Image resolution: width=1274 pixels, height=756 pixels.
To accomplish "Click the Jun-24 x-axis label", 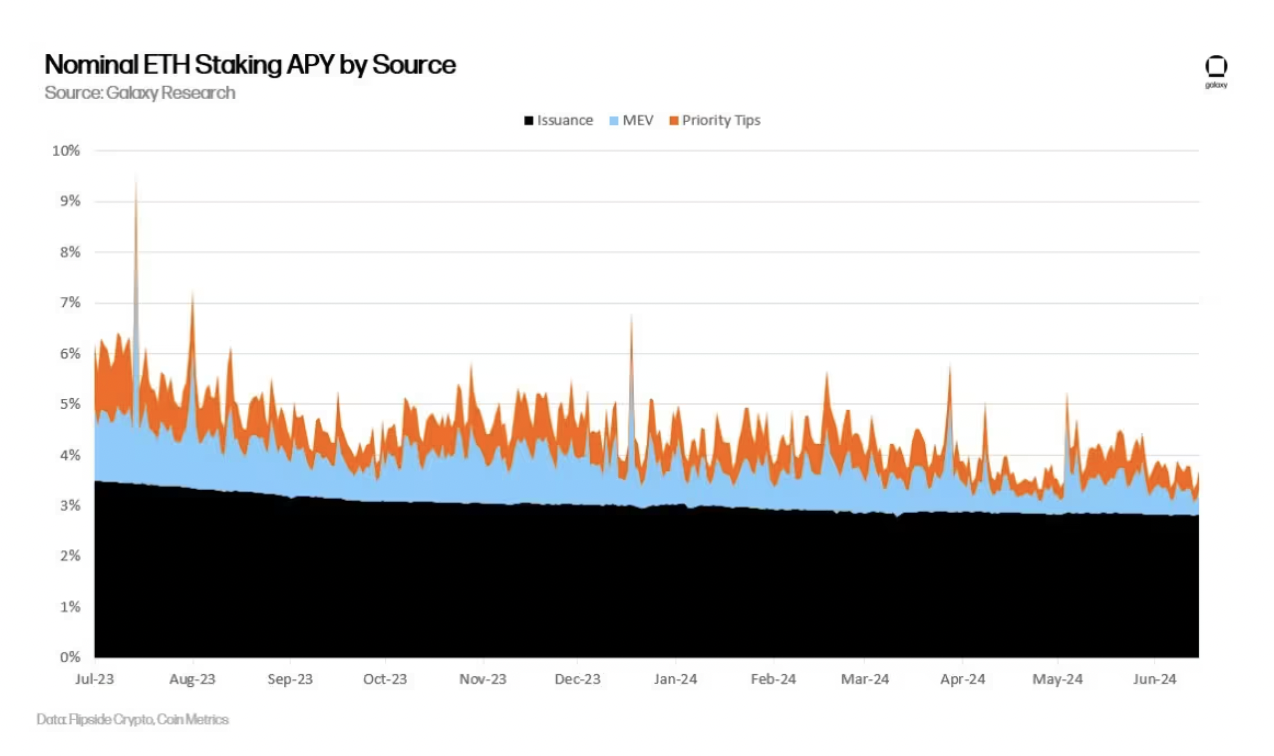I will point(1154,679).
